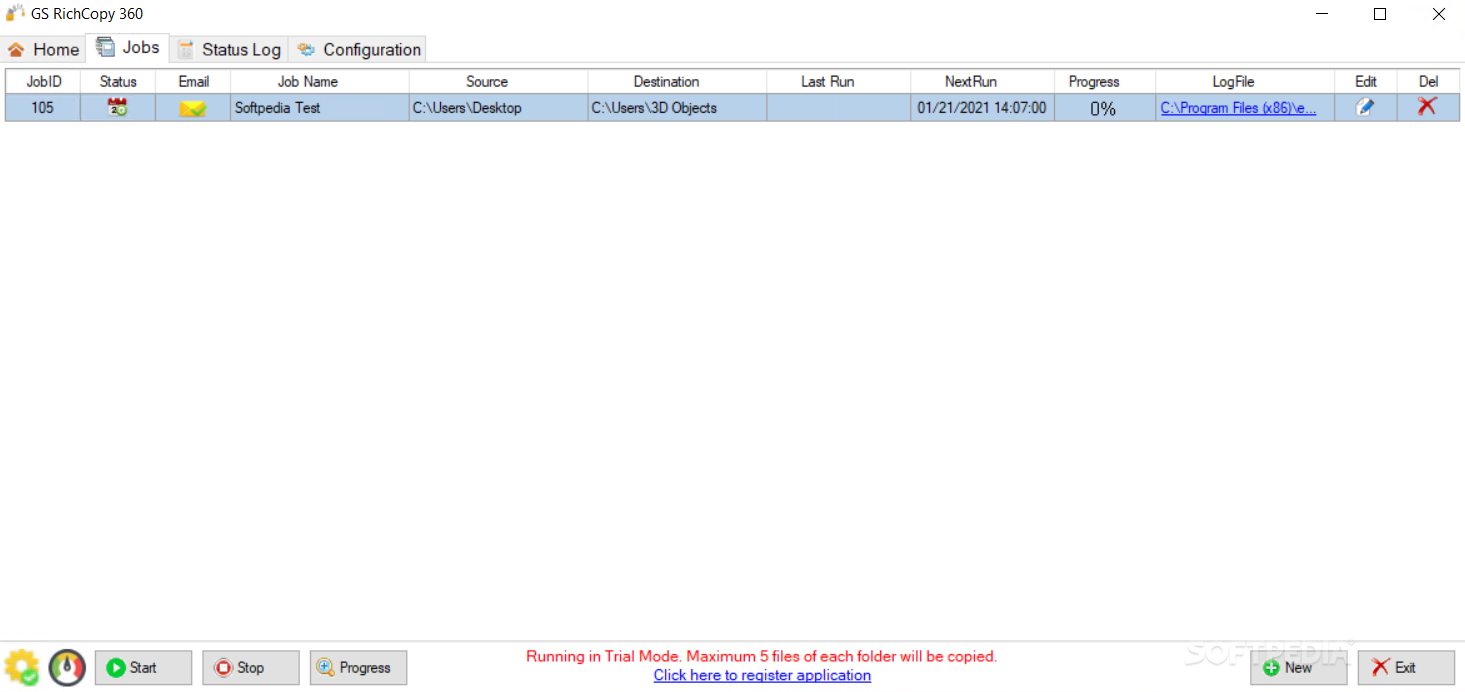Select the job ID cell 105
Viewport: 1465px width, 692px height.
(43, 108)
